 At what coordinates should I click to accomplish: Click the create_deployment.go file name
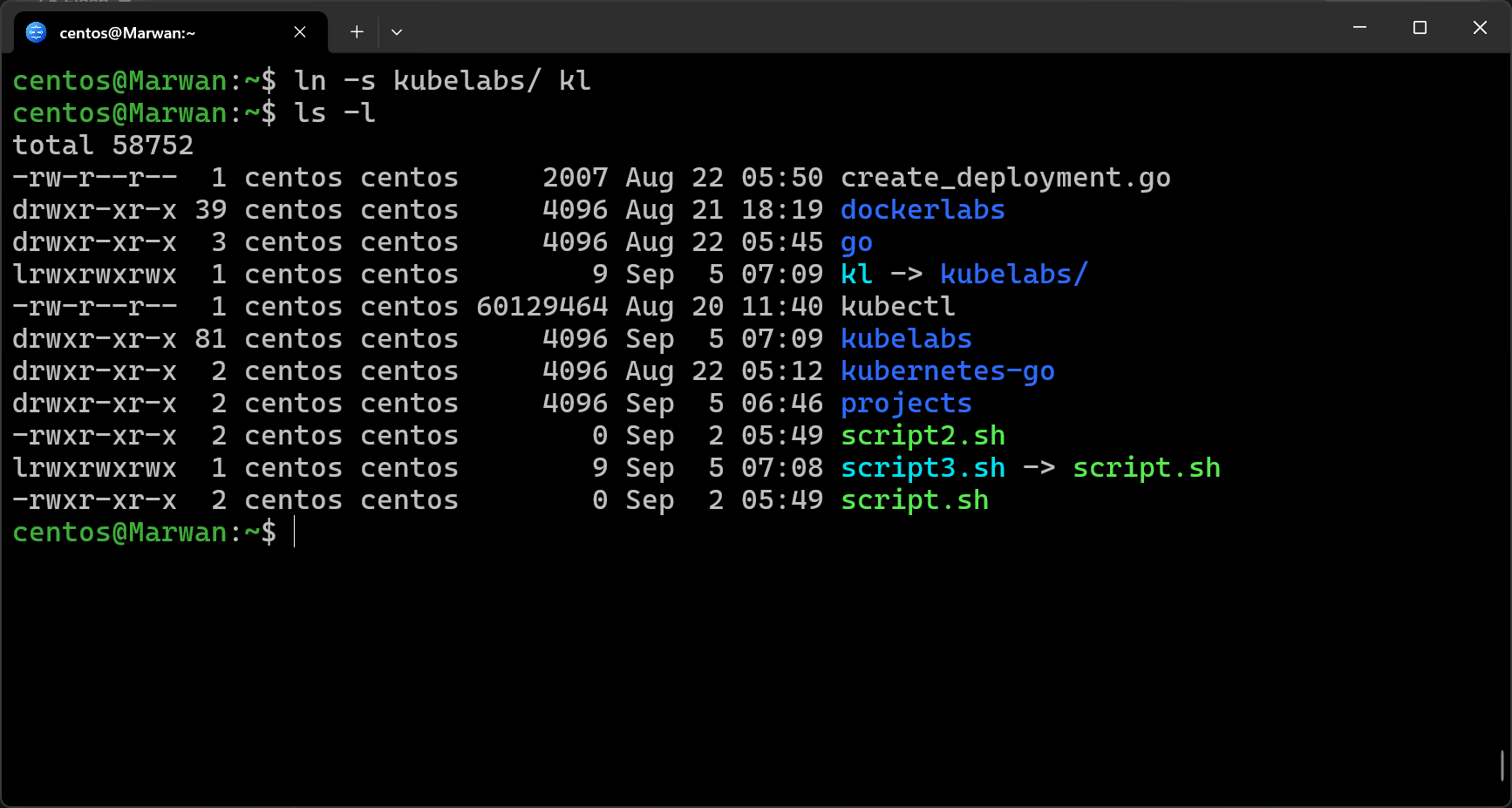[x=1005, y=178]
